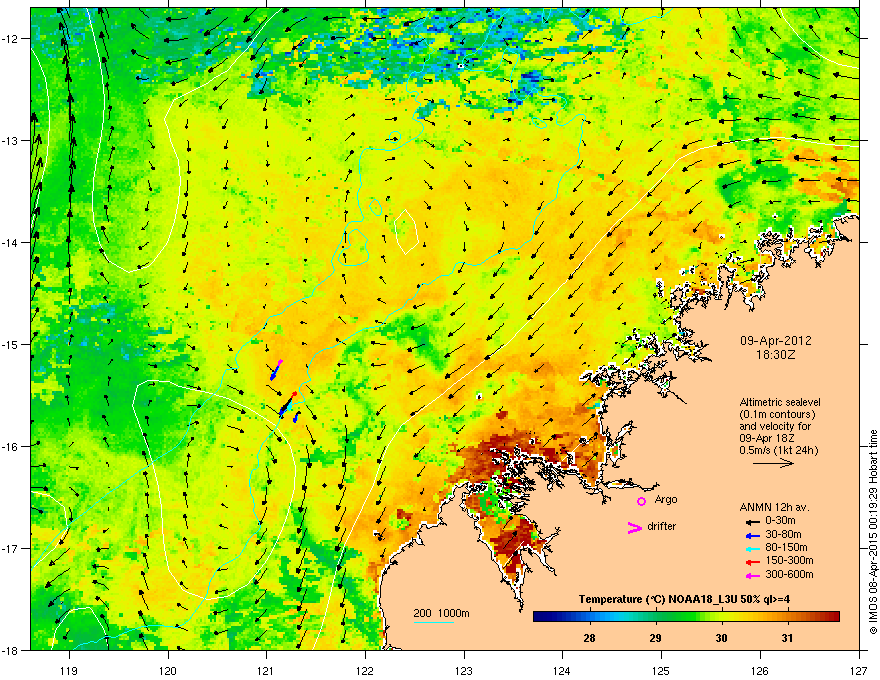
Task: Click the '80-150m' depth label
Action: point(786,547)
